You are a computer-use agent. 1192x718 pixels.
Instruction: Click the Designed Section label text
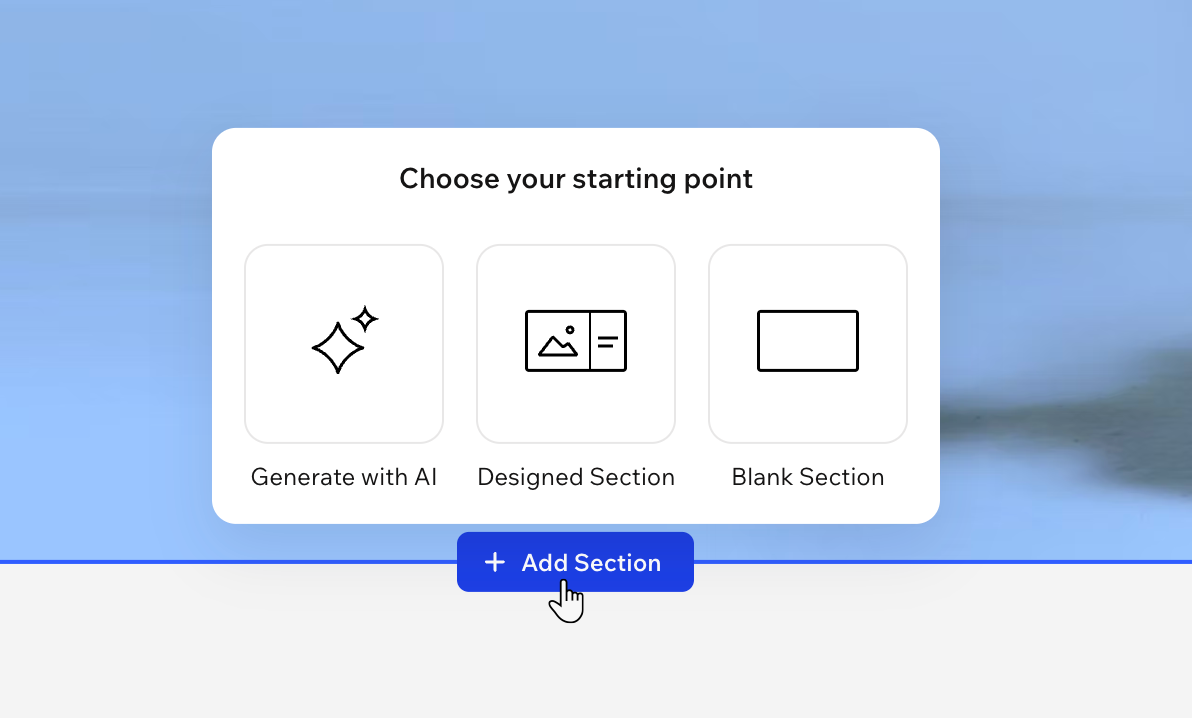coord(575,477)
